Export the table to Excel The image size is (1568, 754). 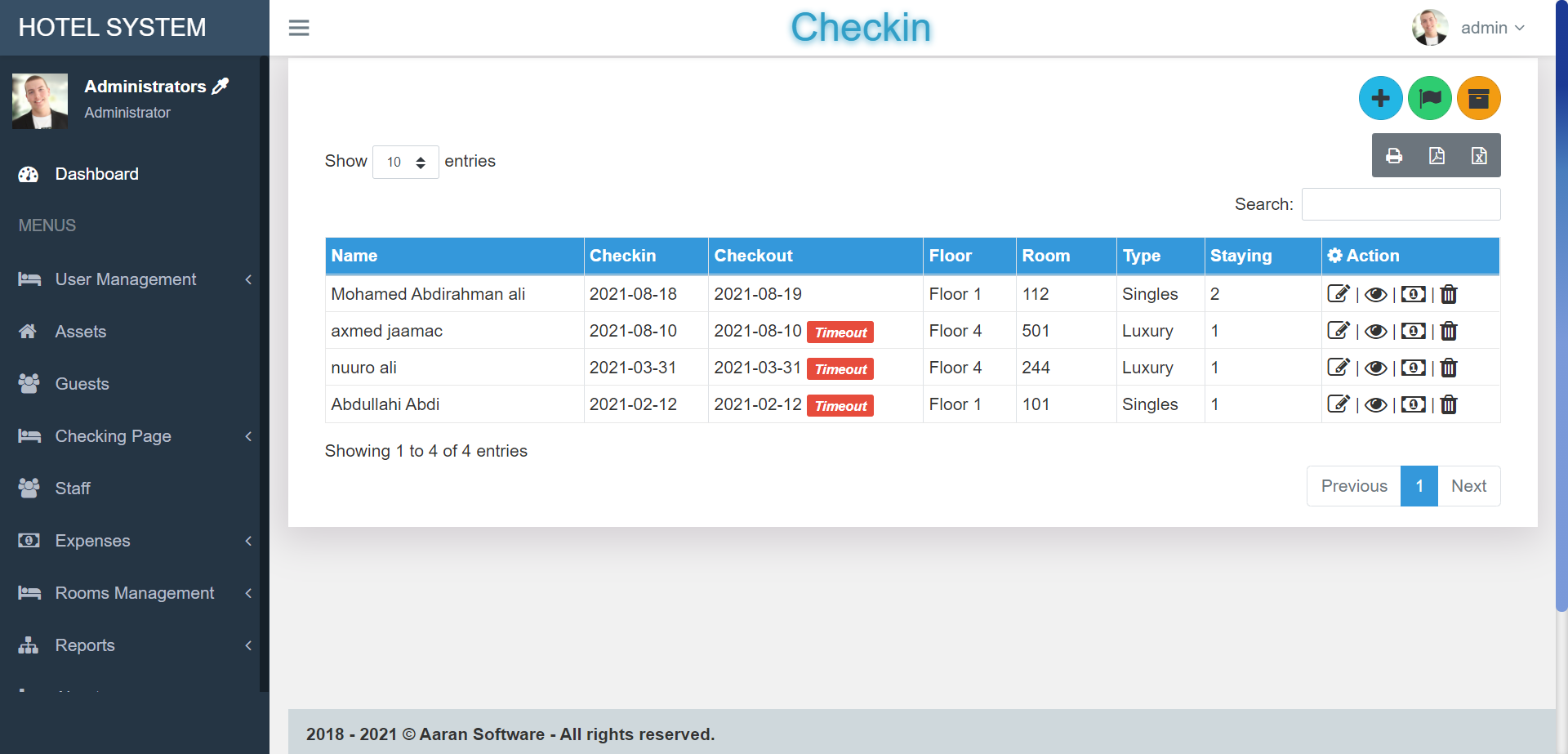pyautogui.click(x=1479, y=155)
